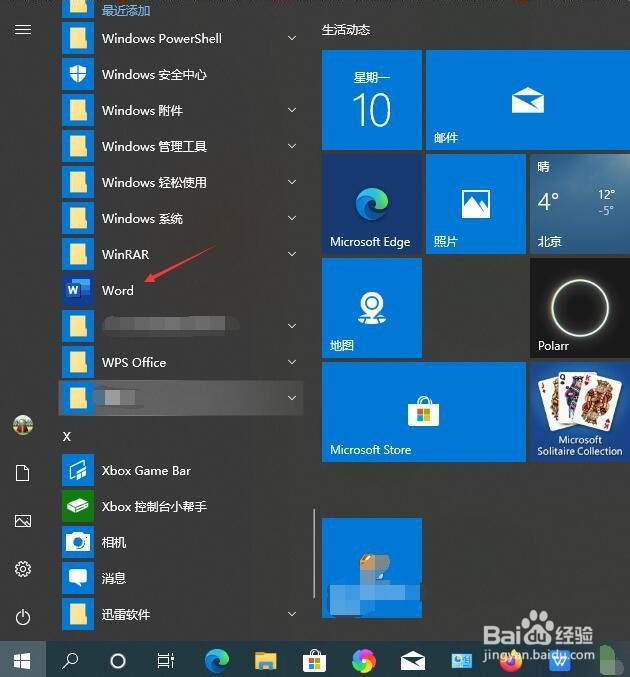Open the Microsoft Store tile

pyautogui.click(x=424, y=412)
